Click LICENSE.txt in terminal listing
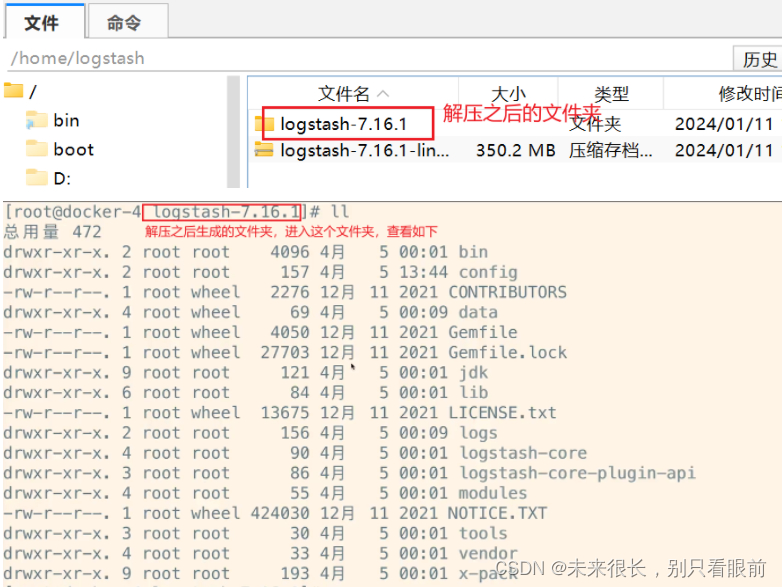This screenshot has height=587, width=782. click(x=502, y=413)
